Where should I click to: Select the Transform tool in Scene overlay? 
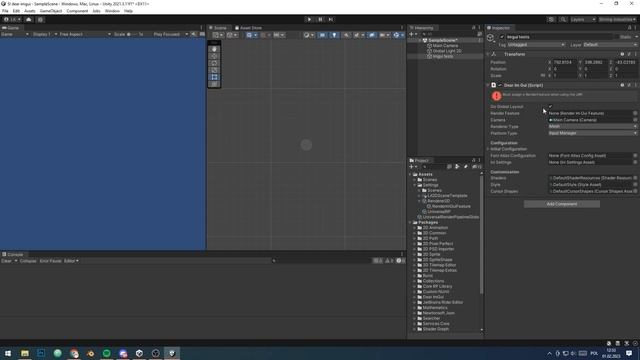214,84
